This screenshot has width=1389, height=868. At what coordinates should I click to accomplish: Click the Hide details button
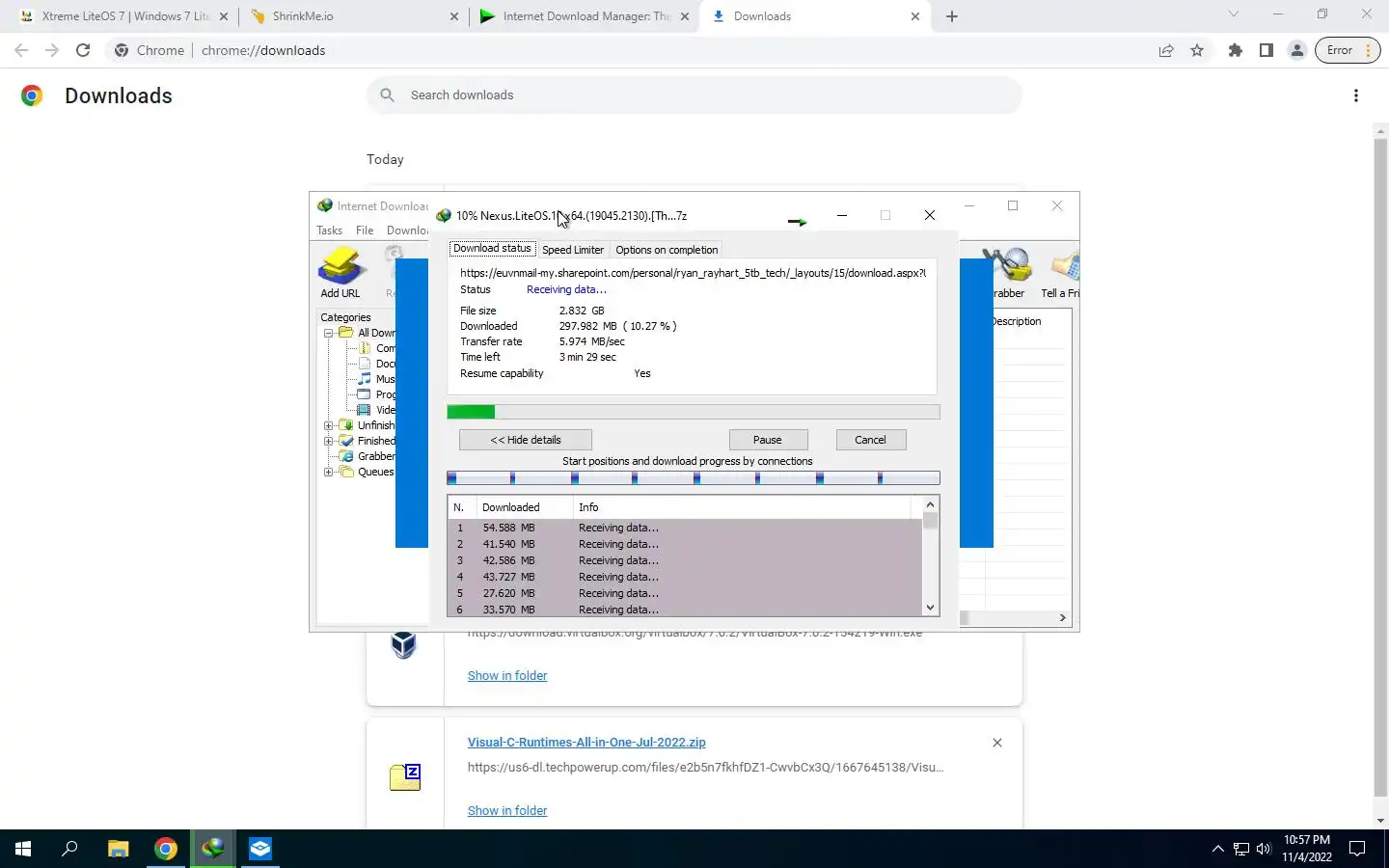coord(526,440)
